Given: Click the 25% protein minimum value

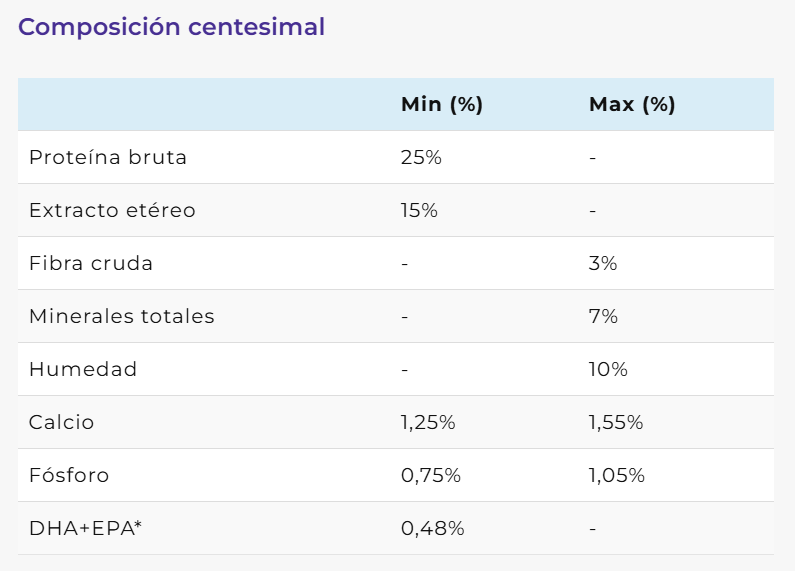Looking at the screenshot, I should coord(421,158).
